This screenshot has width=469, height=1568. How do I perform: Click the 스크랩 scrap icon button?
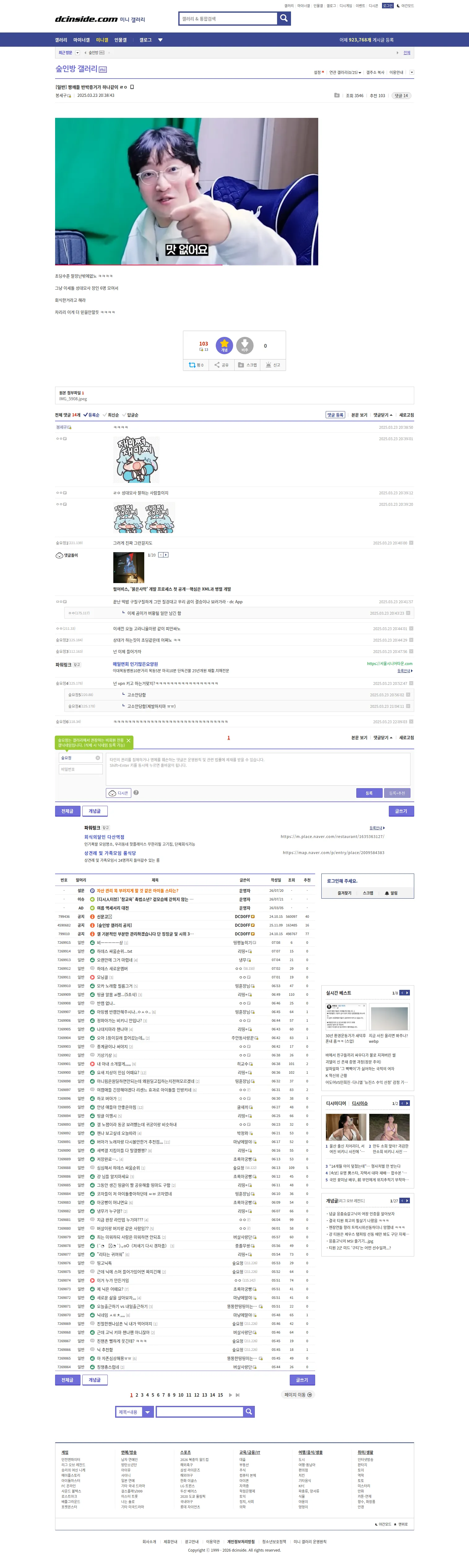coord(247,365)
